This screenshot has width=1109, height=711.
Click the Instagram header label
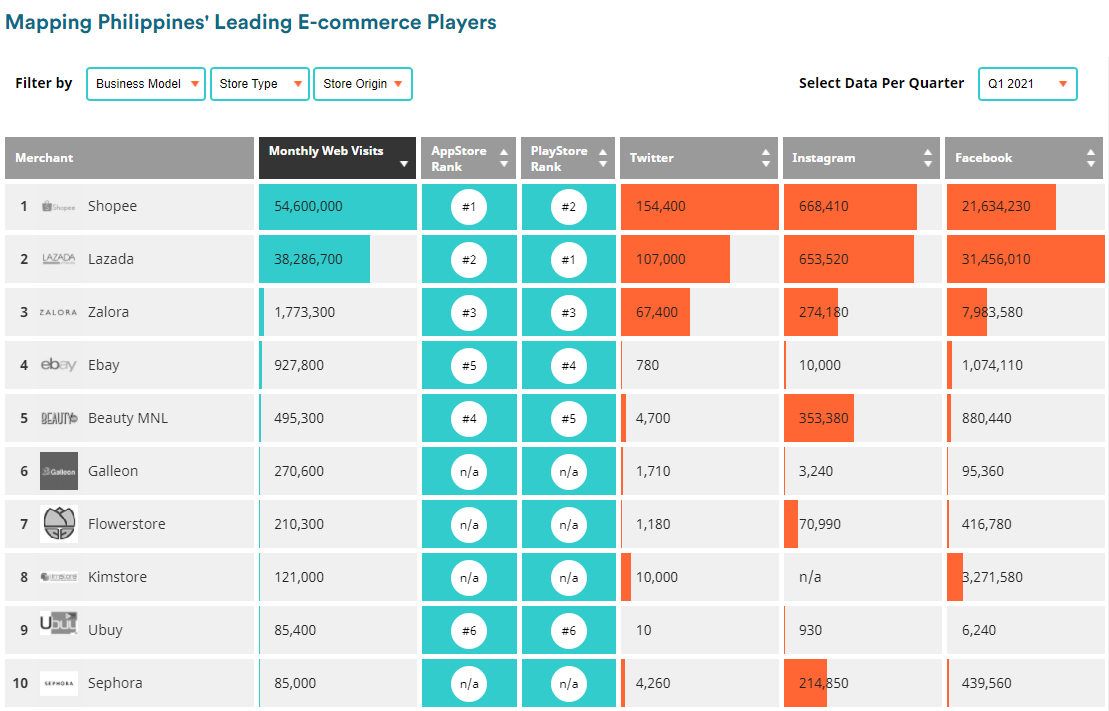(823, 158)
